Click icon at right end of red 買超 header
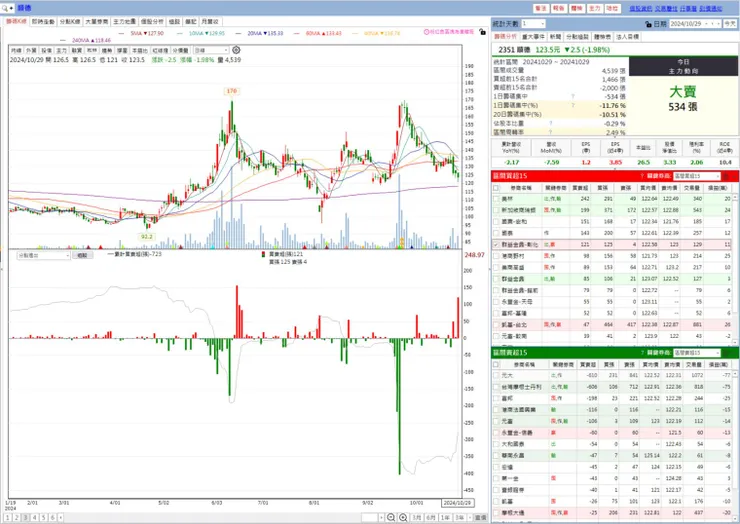 point(727,176)
